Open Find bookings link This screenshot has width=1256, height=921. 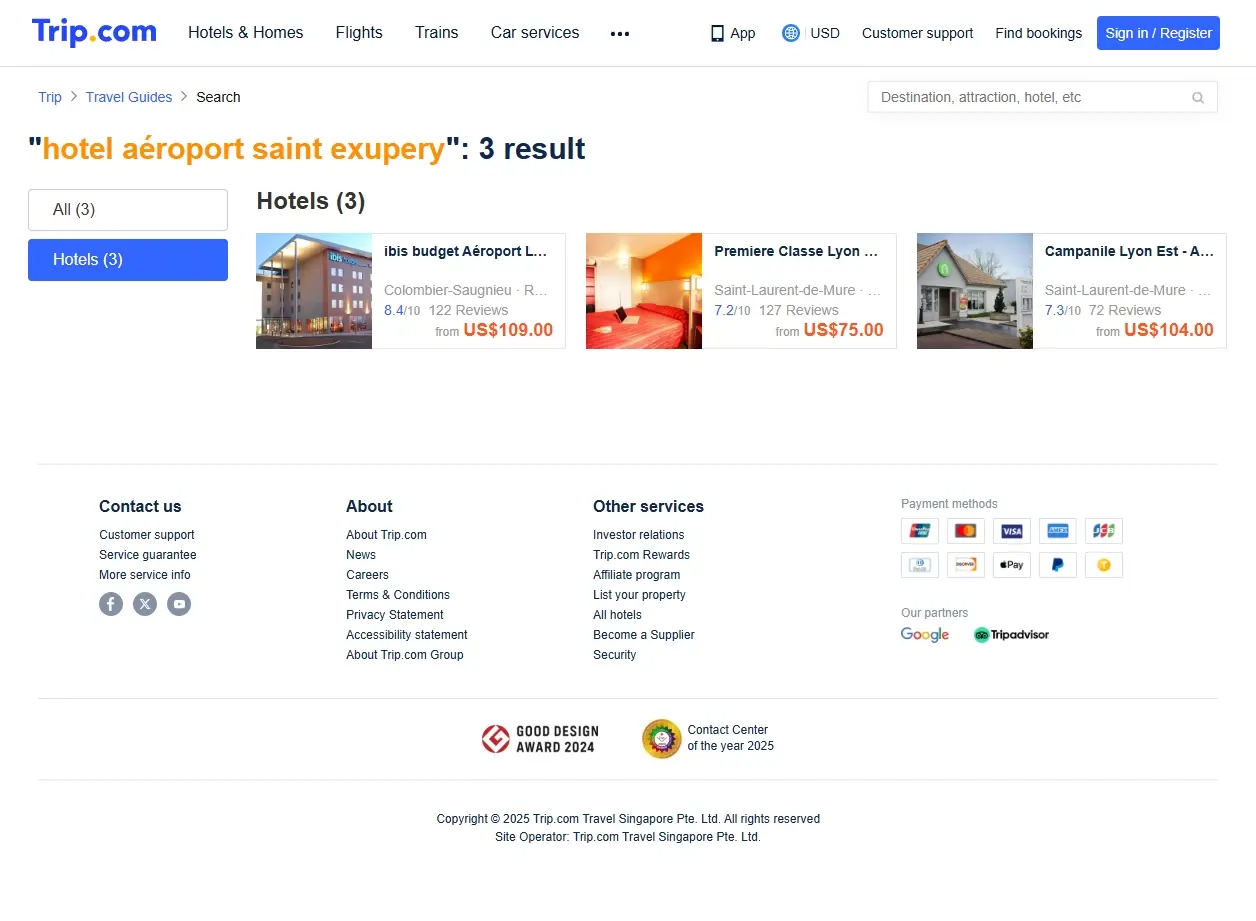pyautogui.click(x=1038, y=33)
